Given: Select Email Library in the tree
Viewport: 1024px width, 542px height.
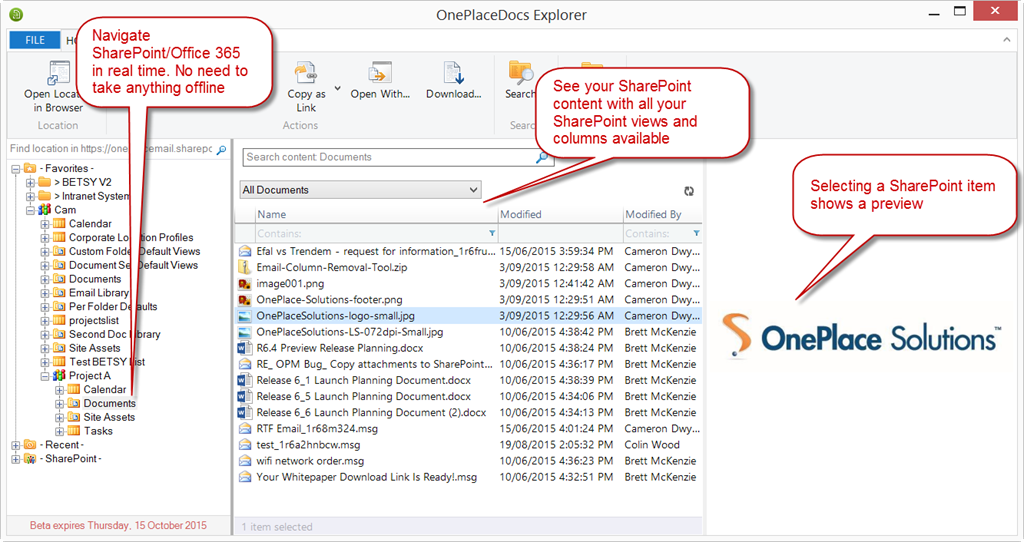Looking at the screenshot, I should coord(98,293).
